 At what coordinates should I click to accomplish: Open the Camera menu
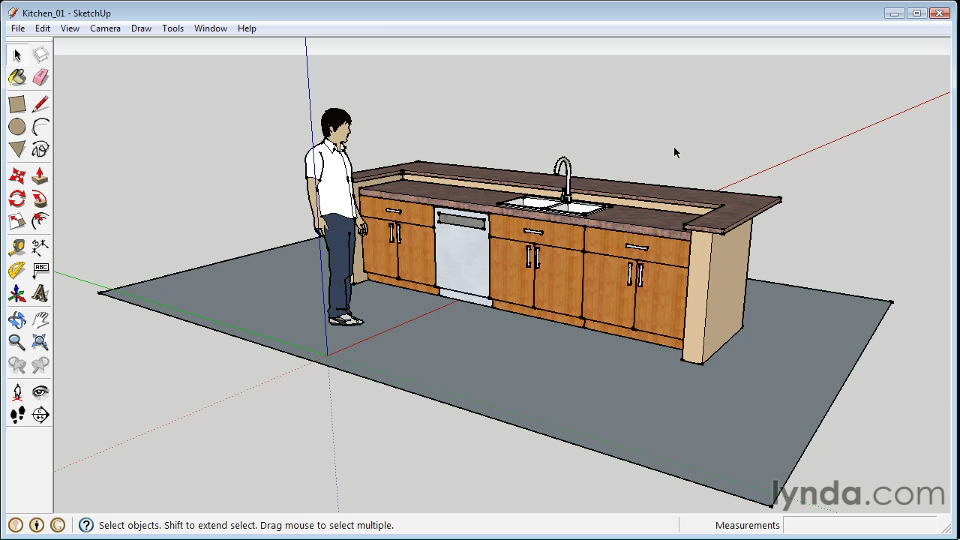click(x=105, y=29)
